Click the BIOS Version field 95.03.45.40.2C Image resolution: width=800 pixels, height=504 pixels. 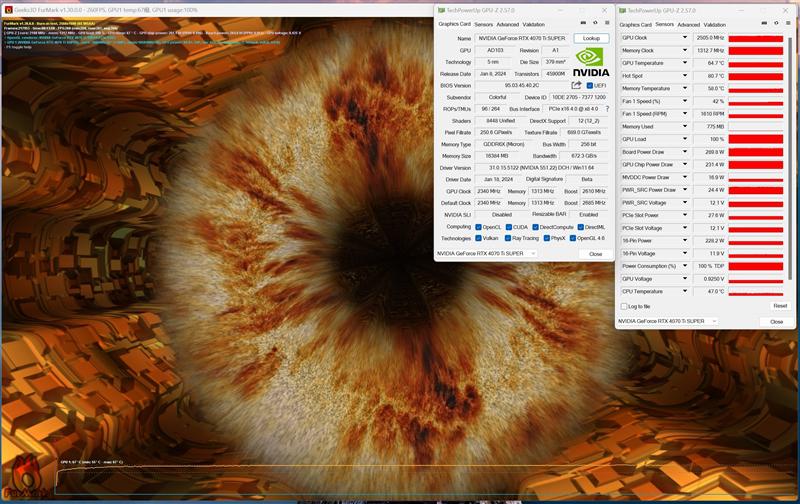click(x=521, y=85)
